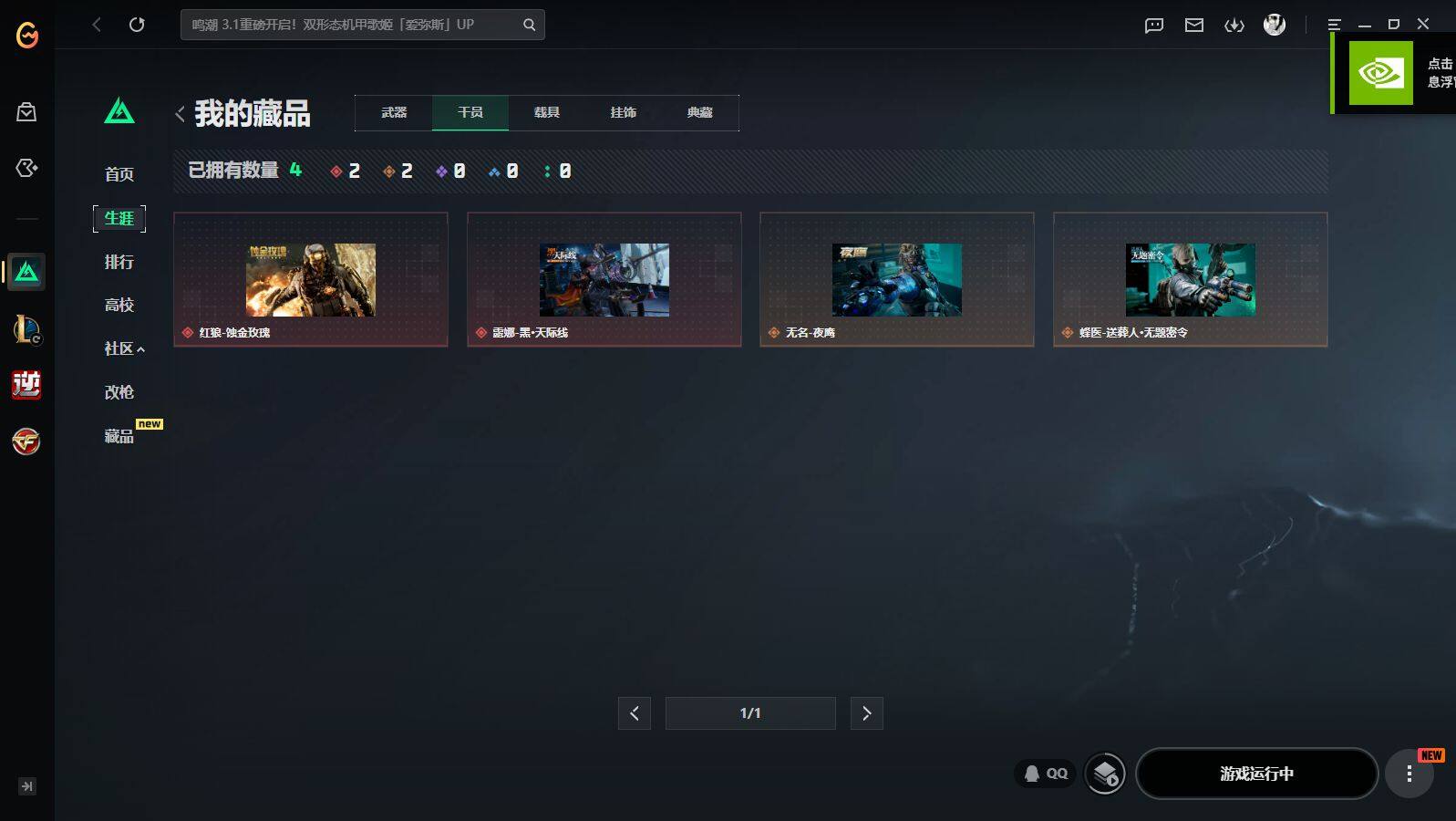This screenshot has width=1456, height=821.
Task: Click the QQ notification bell button
Action: tap(1046, 774)
